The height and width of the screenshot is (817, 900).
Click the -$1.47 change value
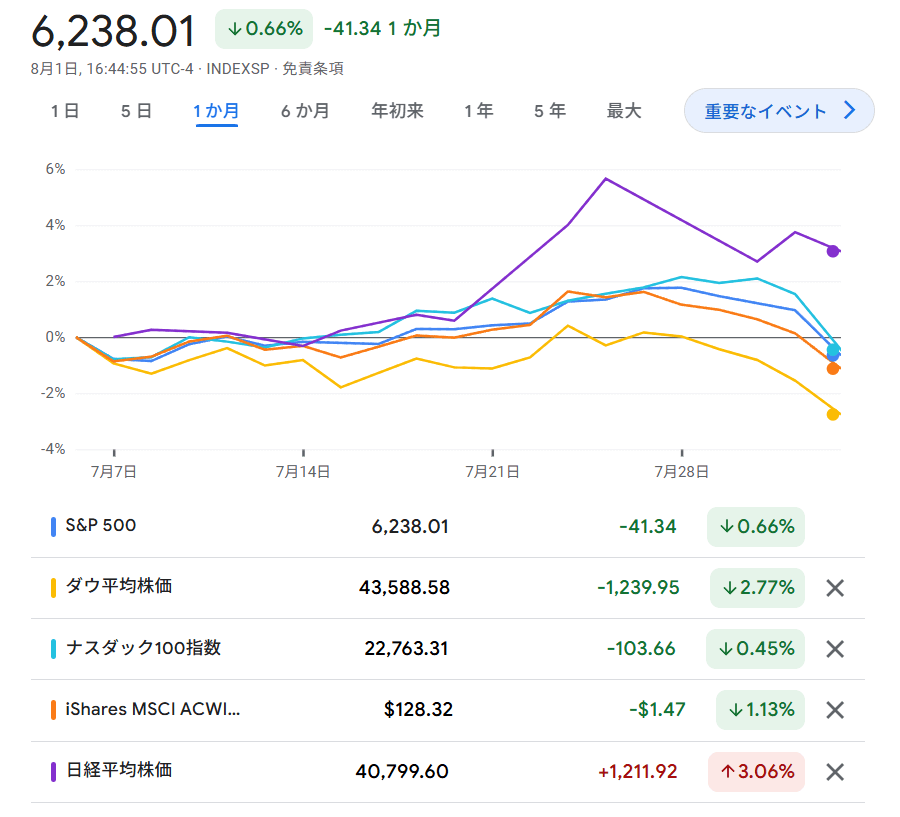coord(658,710)
